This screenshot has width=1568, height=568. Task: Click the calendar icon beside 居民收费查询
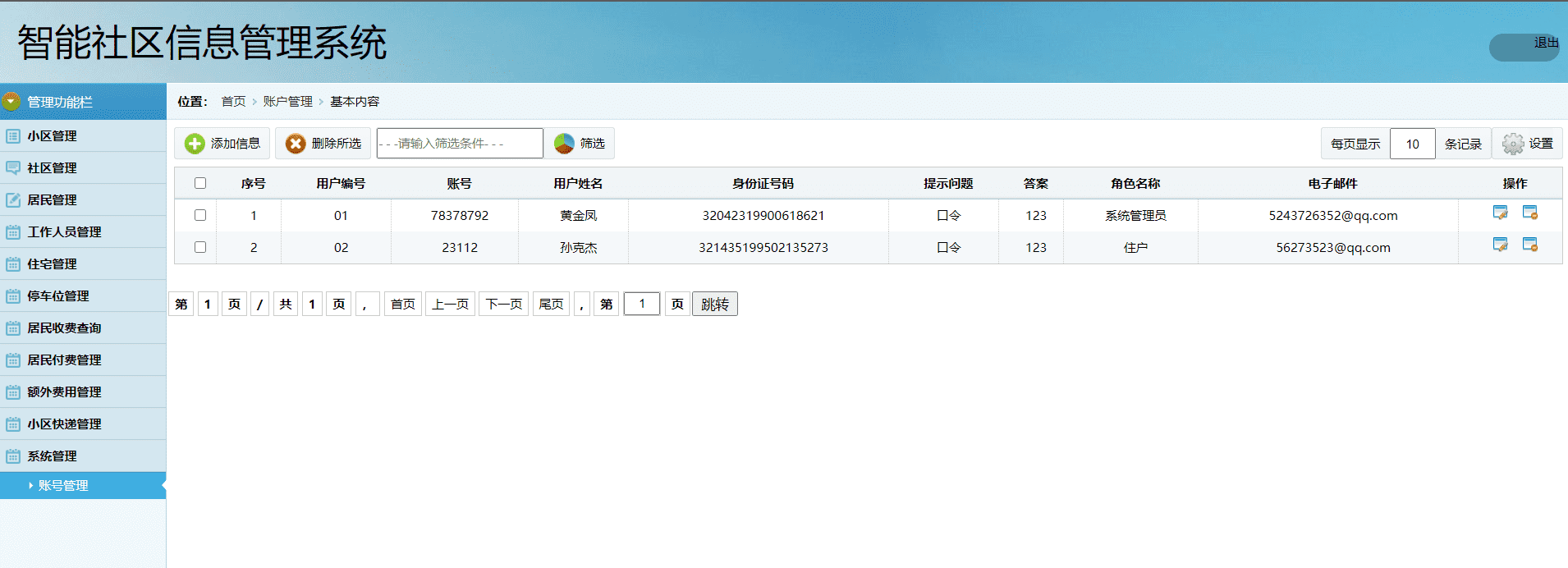13,328
